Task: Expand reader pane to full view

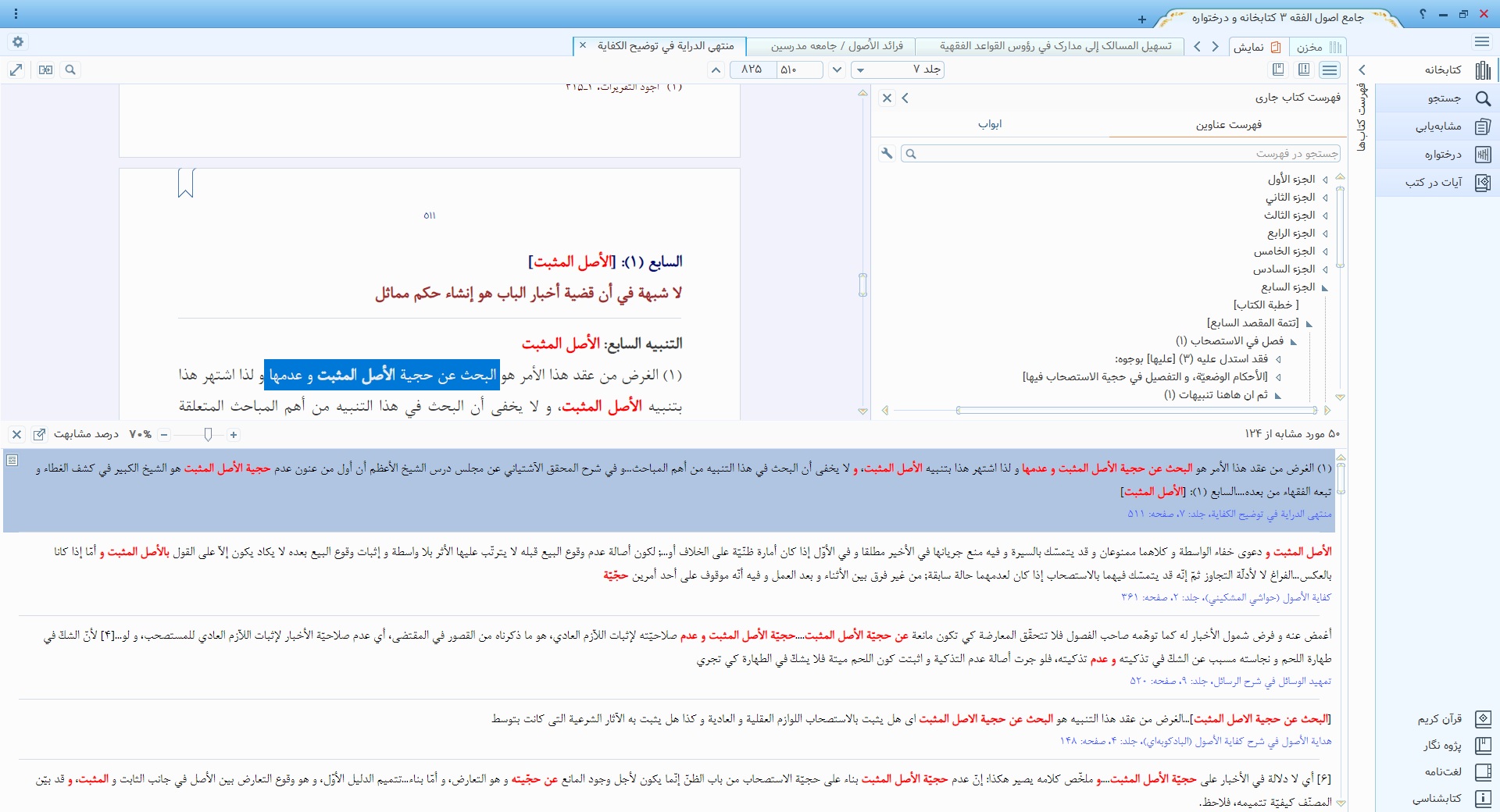Action: 16,70
